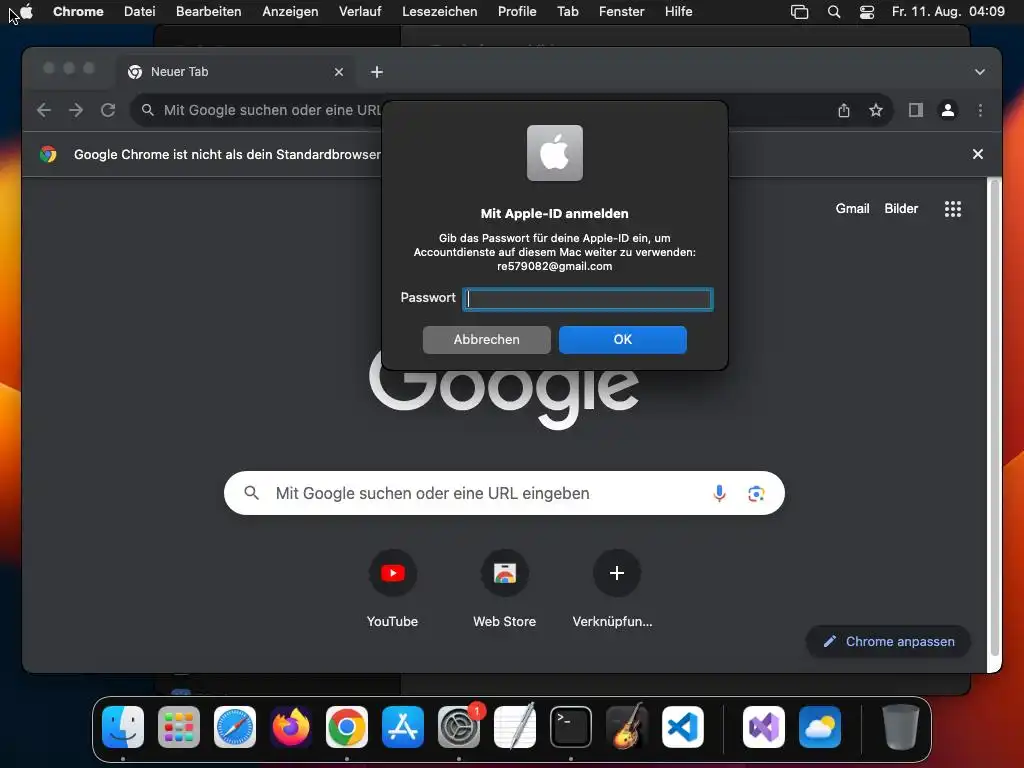Close the Neuer Tab tab

(x=338, y=72)
